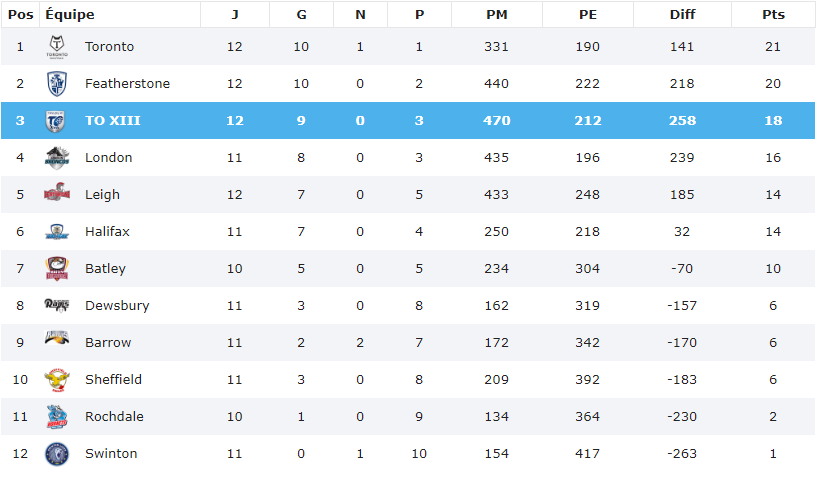816x477 pixels.
Task: Click the Swinton team crest
Action: 57,454
